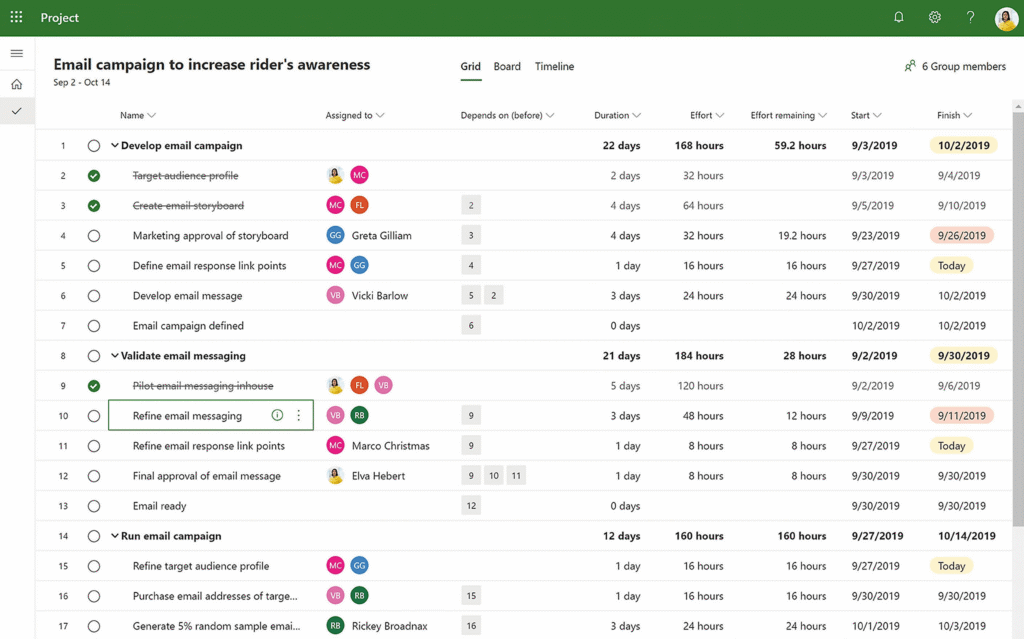Screen dimensions: 1024x639
Task: Click the overdue 9/26/2019 finish date
Action: pos(961,235)
